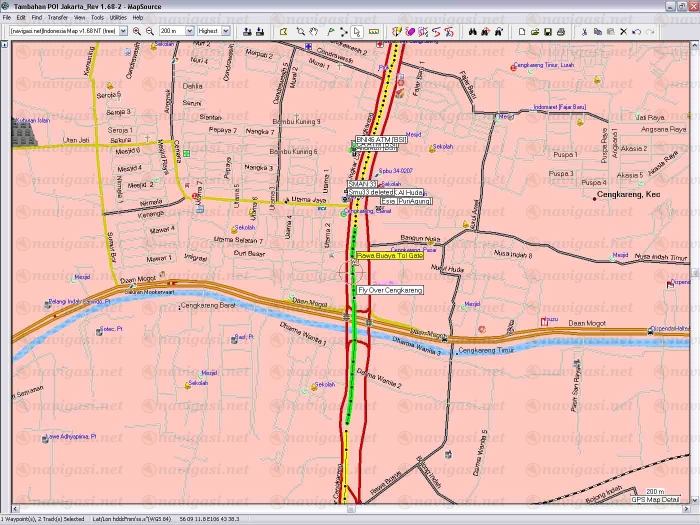700x525 pixels.
Task: Click the Save file icon
Action: [x=549, y=31]
